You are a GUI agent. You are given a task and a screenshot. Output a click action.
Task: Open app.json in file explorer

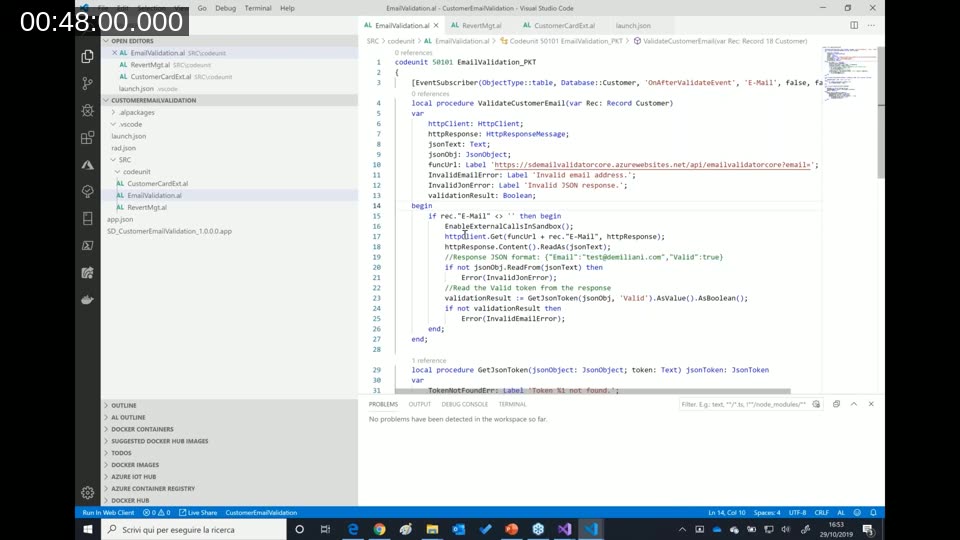point(120,219)
